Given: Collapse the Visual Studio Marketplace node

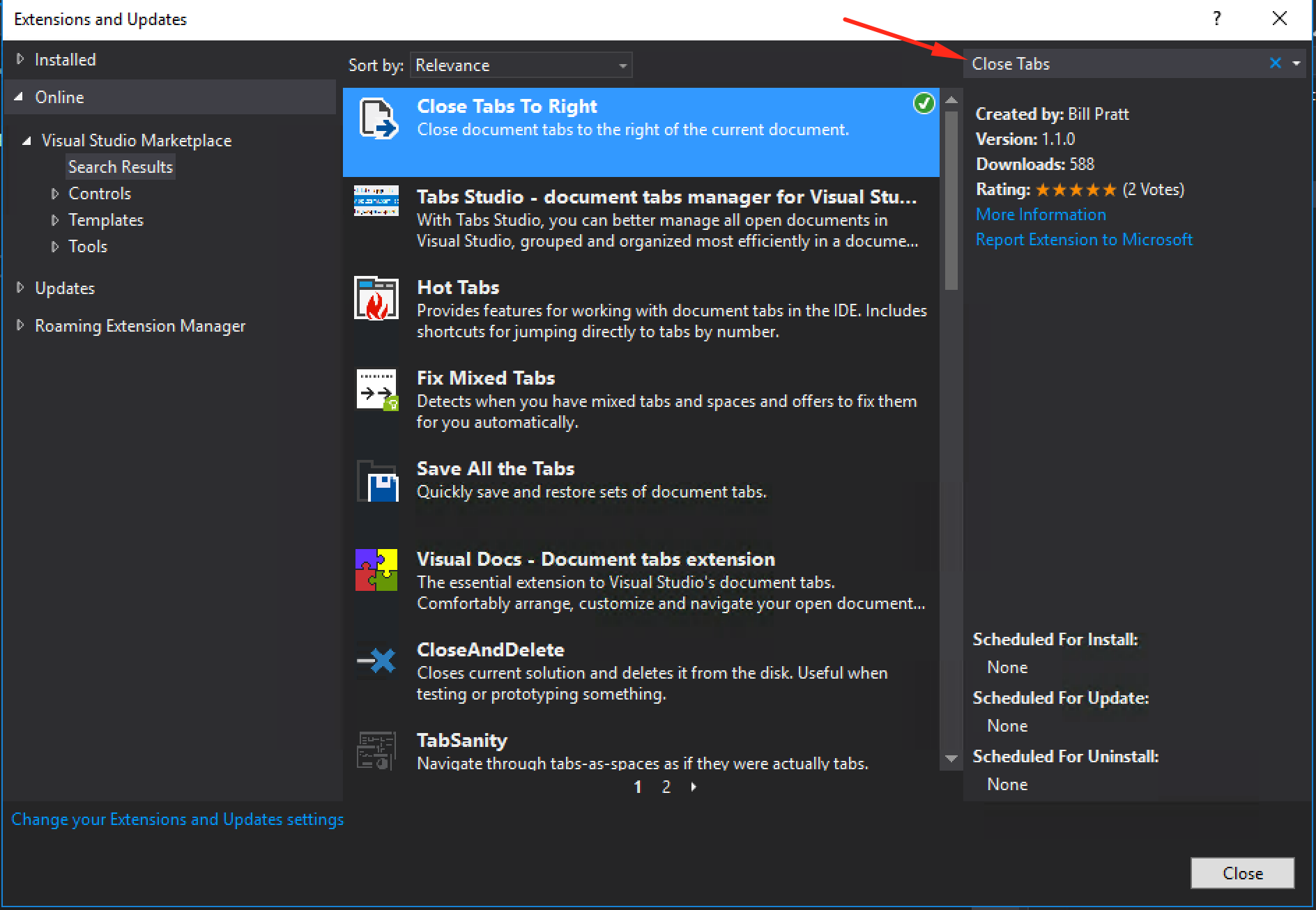Looking at the screenshot, I should [x=26, y=140].
